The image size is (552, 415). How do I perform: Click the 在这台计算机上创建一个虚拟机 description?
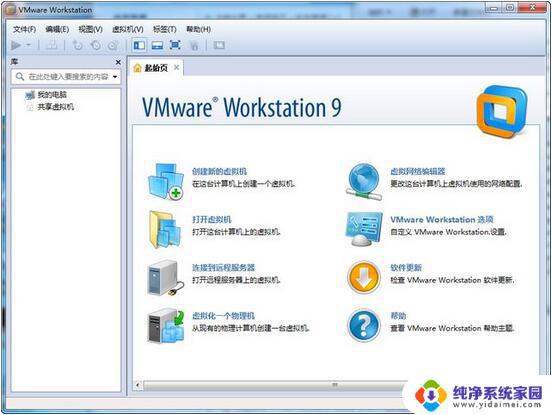244,184
